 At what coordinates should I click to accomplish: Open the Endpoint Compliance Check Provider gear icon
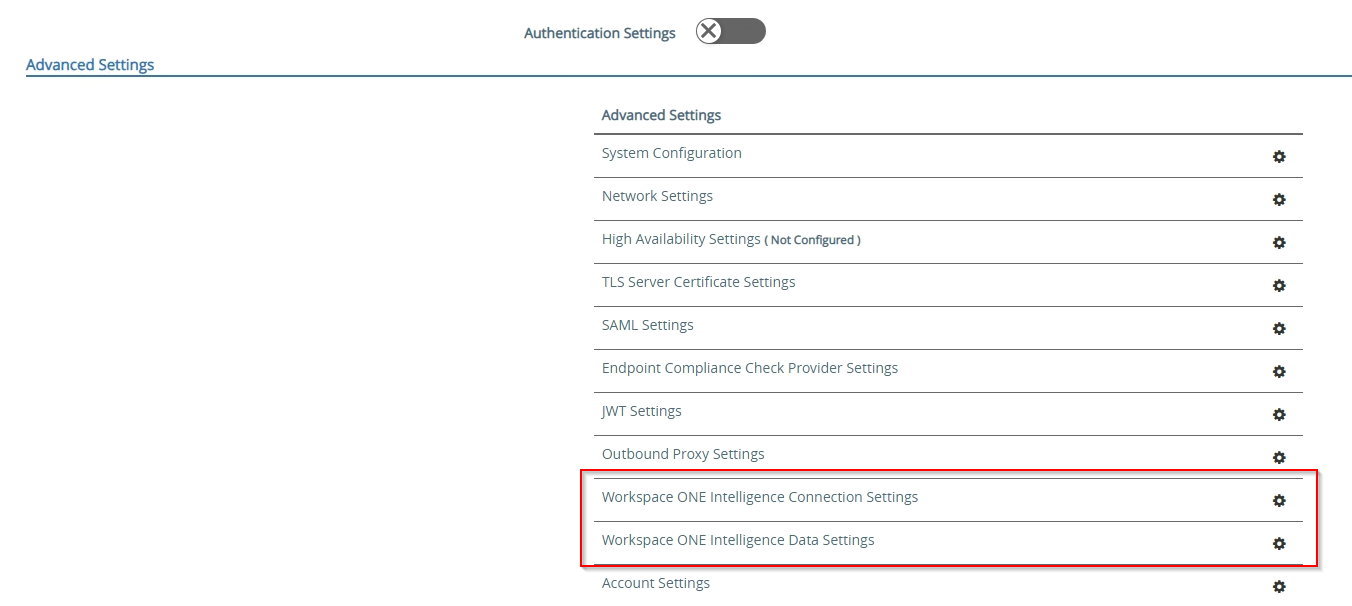coord(1279,371)
